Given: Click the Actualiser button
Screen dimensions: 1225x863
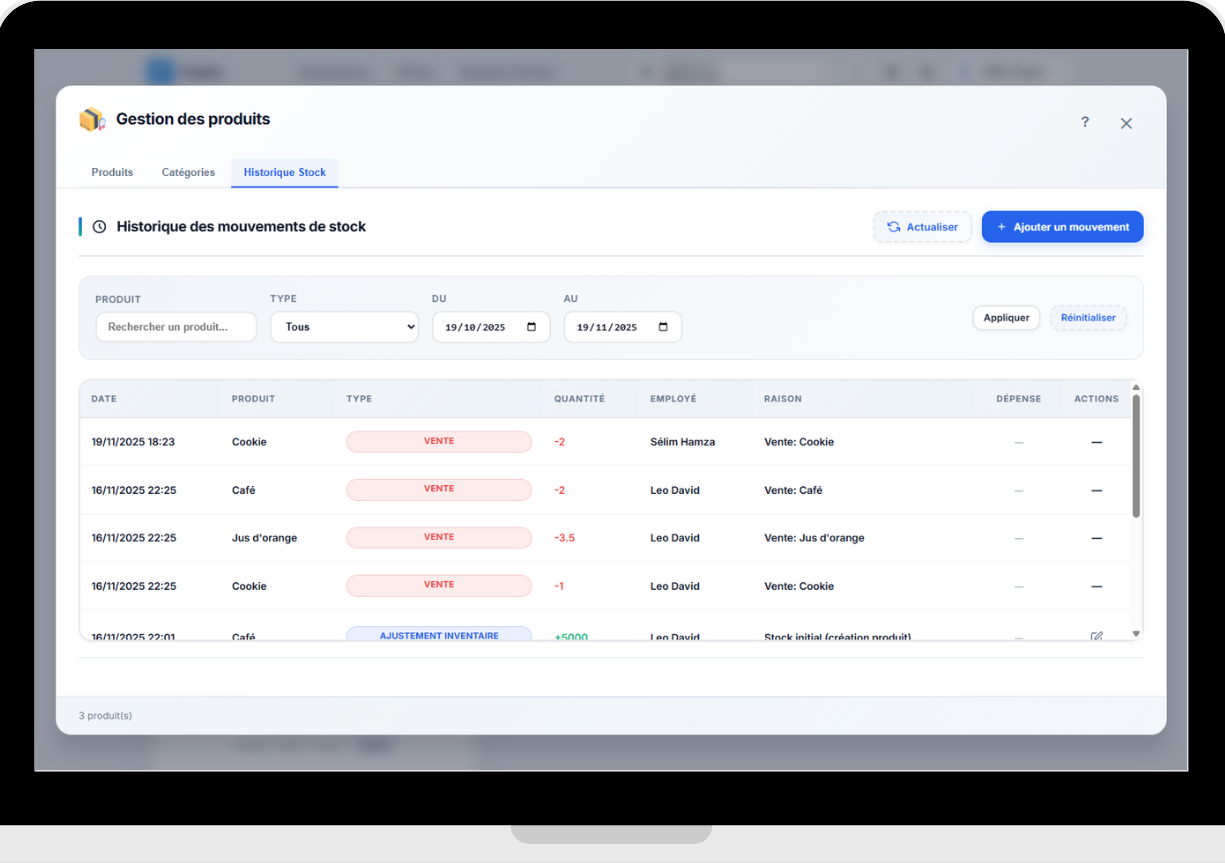Looking at the screenshot, I should [922, 226].
